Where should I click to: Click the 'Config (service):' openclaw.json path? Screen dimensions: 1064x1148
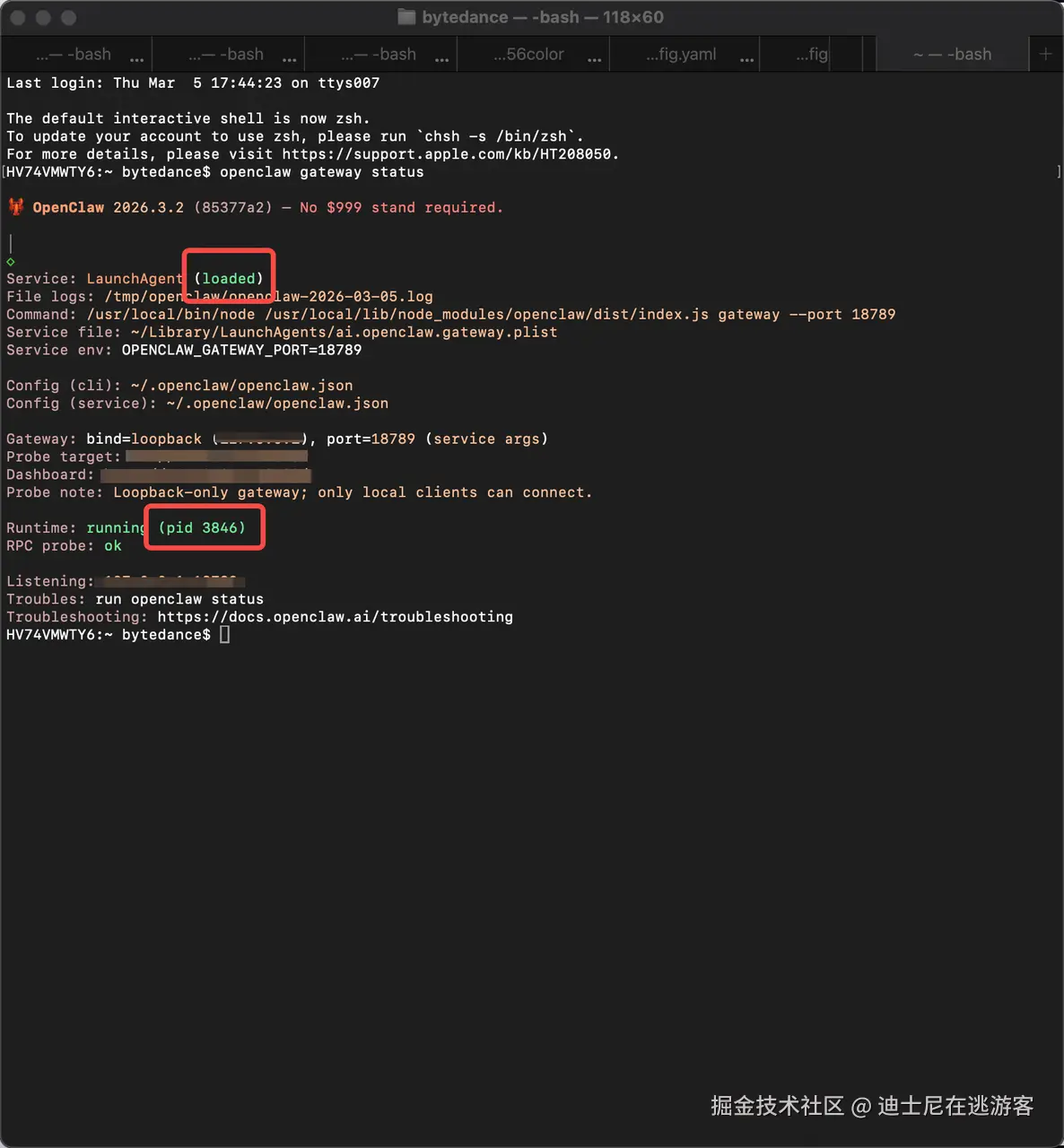[x=277, y=404]
